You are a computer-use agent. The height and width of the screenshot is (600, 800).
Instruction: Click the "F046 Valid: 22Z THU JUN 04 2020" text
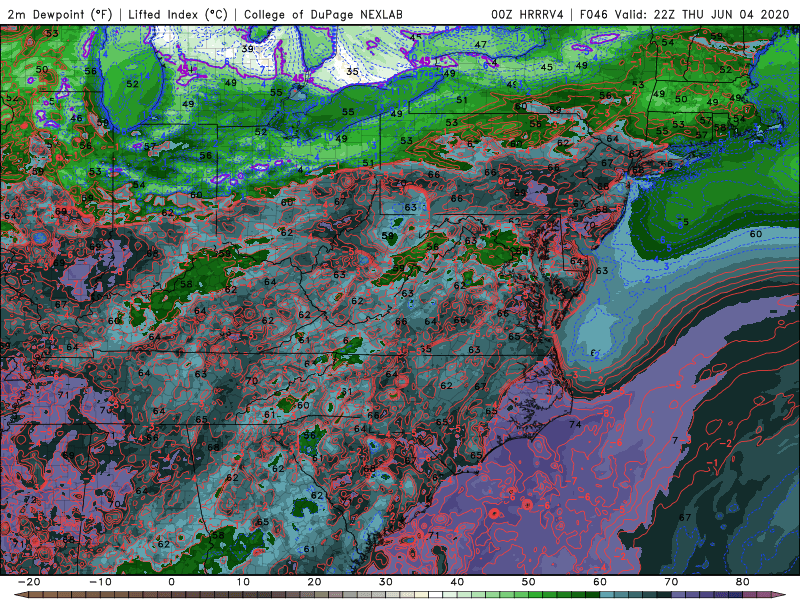click(x=684, y=14)
